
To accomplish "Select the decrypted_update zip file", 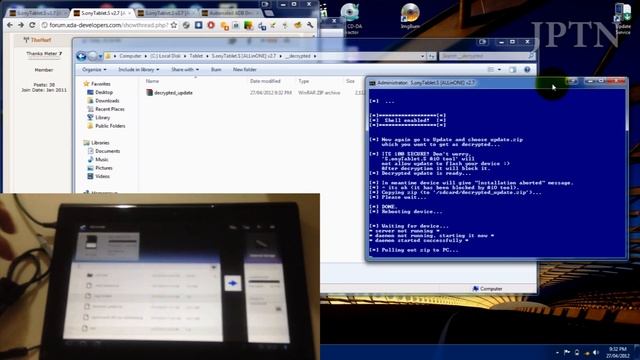I will [x=169, y=93].
